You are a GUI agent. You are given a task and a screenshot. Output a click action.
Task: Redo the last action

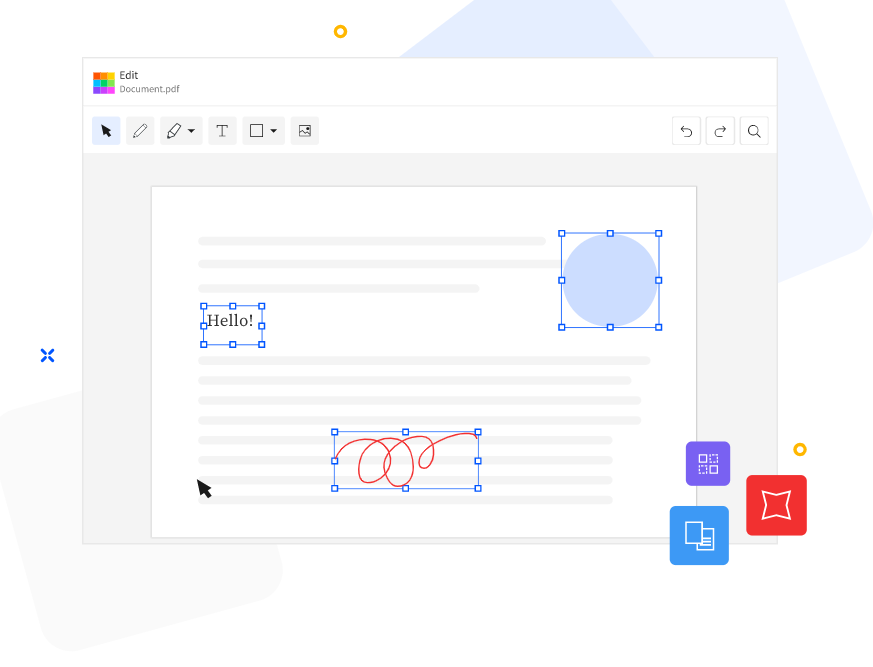click(x=720, y=131)
